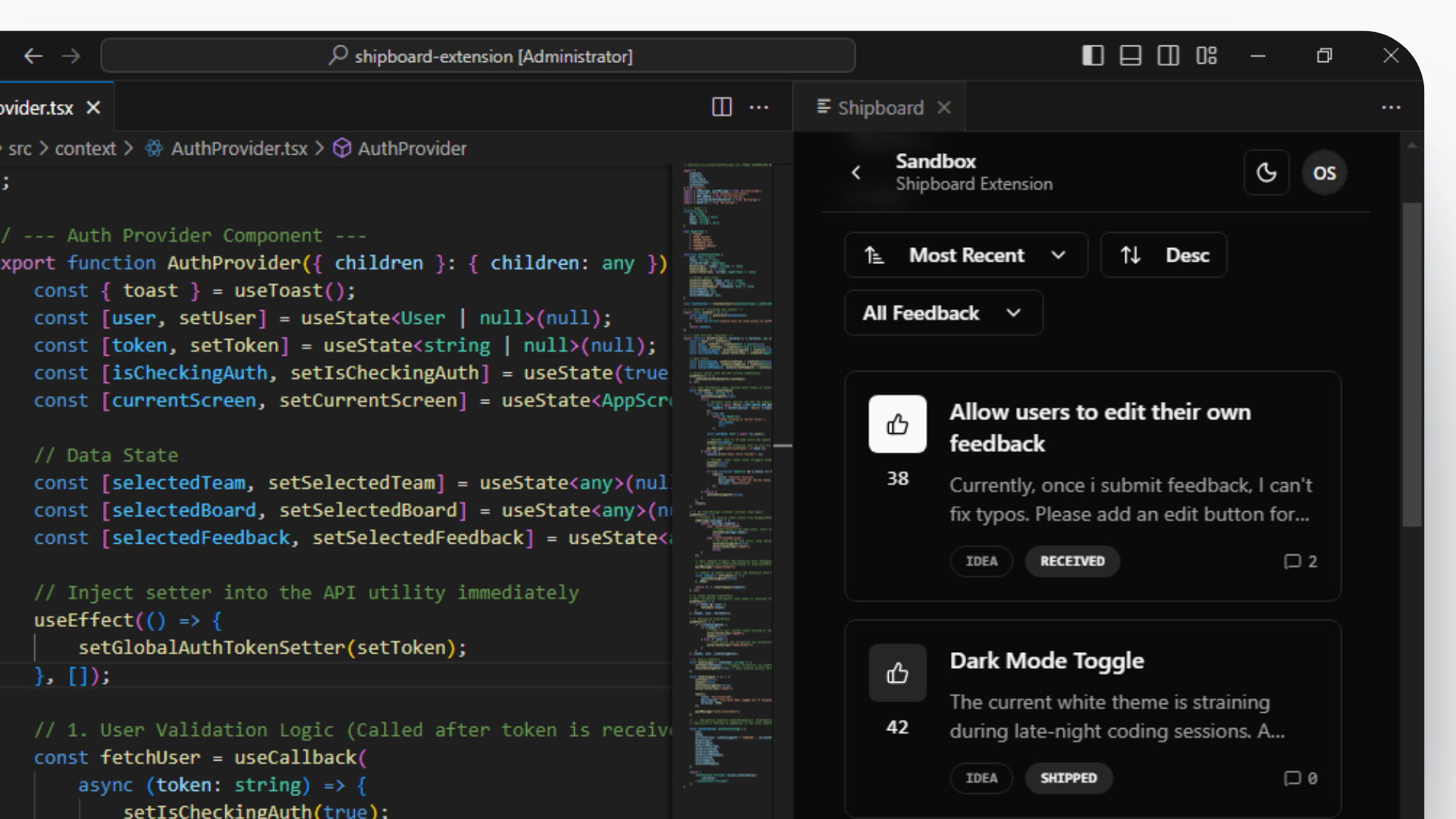Screen dimensions: 1456x819
Task: Open comments on the 'Allow users to edit' card
Action: tap(1300, 561)
